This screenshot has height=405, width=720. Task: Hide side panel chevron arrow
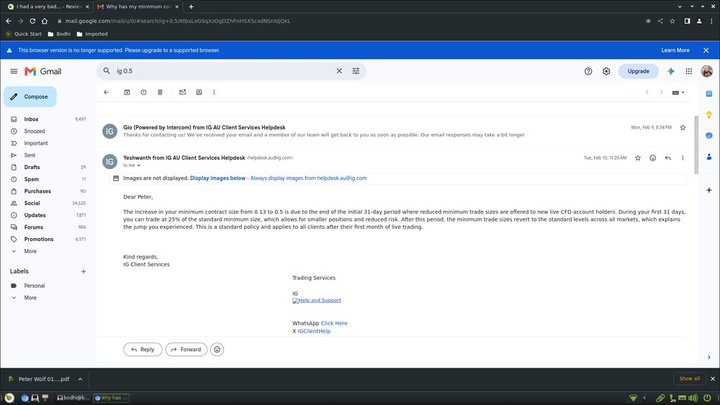pyautogui.click(x=709, y=357)
